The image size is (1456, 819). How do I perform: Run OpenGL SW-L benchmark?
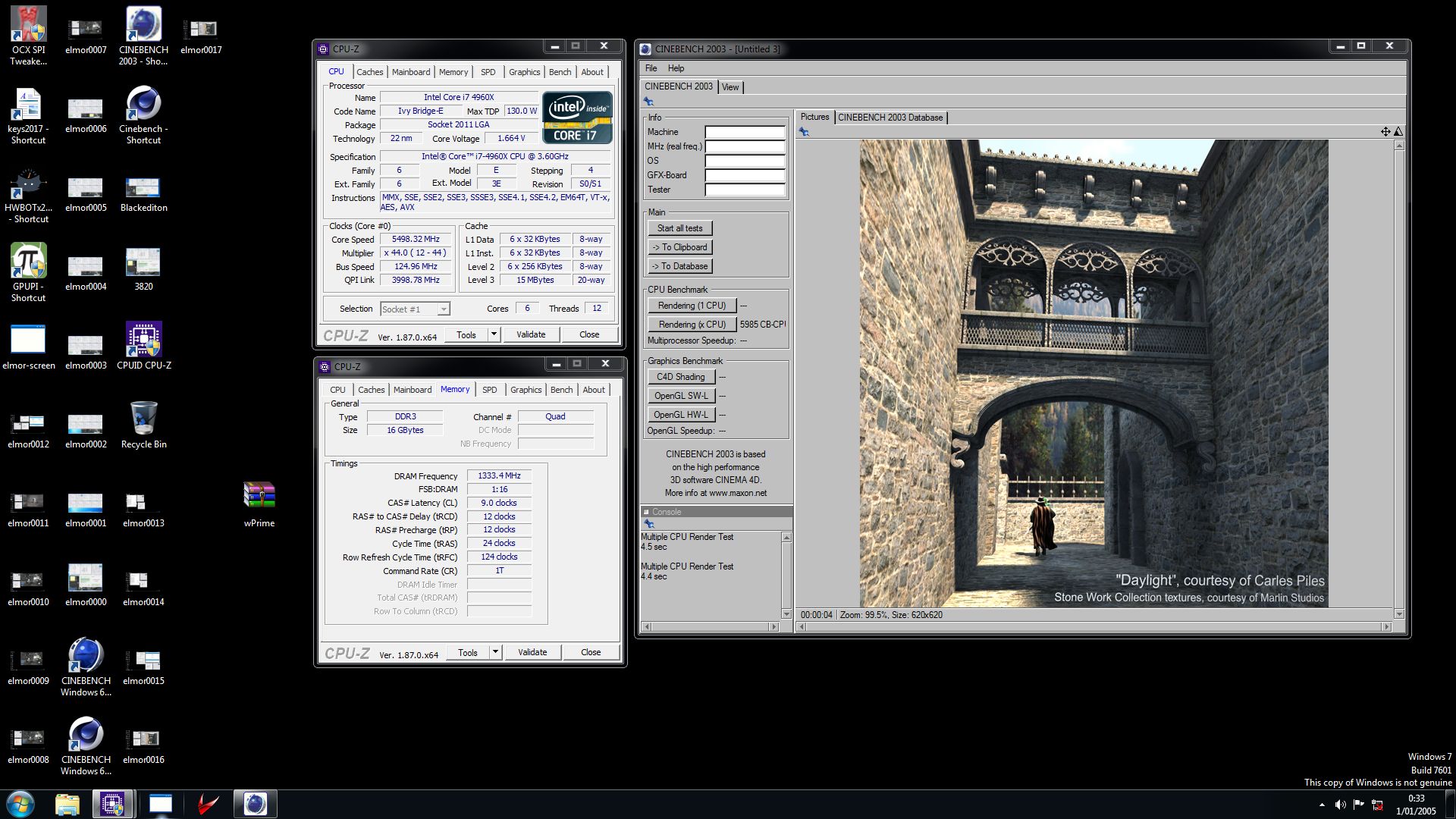[x=681, y=396]
